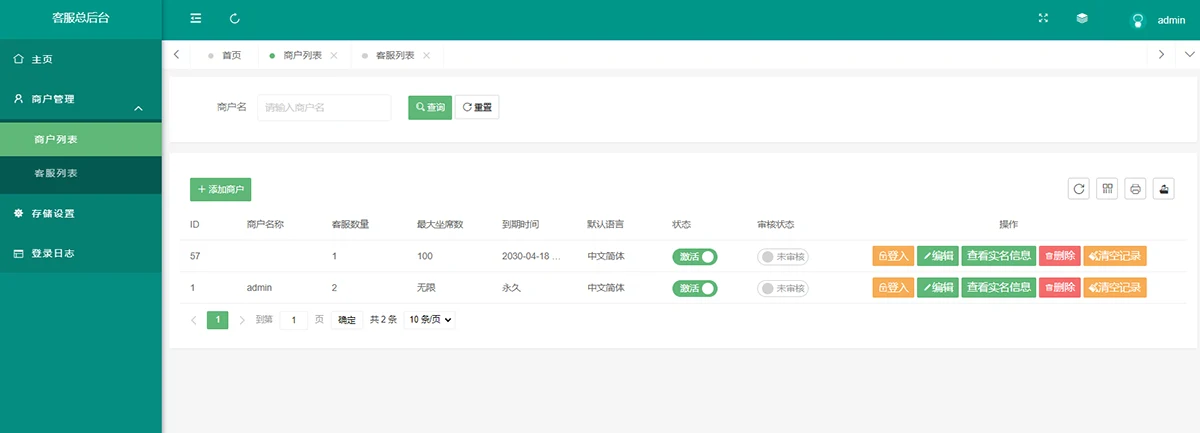Open the 10 条/页 page size dropdown

pos(430,320)
